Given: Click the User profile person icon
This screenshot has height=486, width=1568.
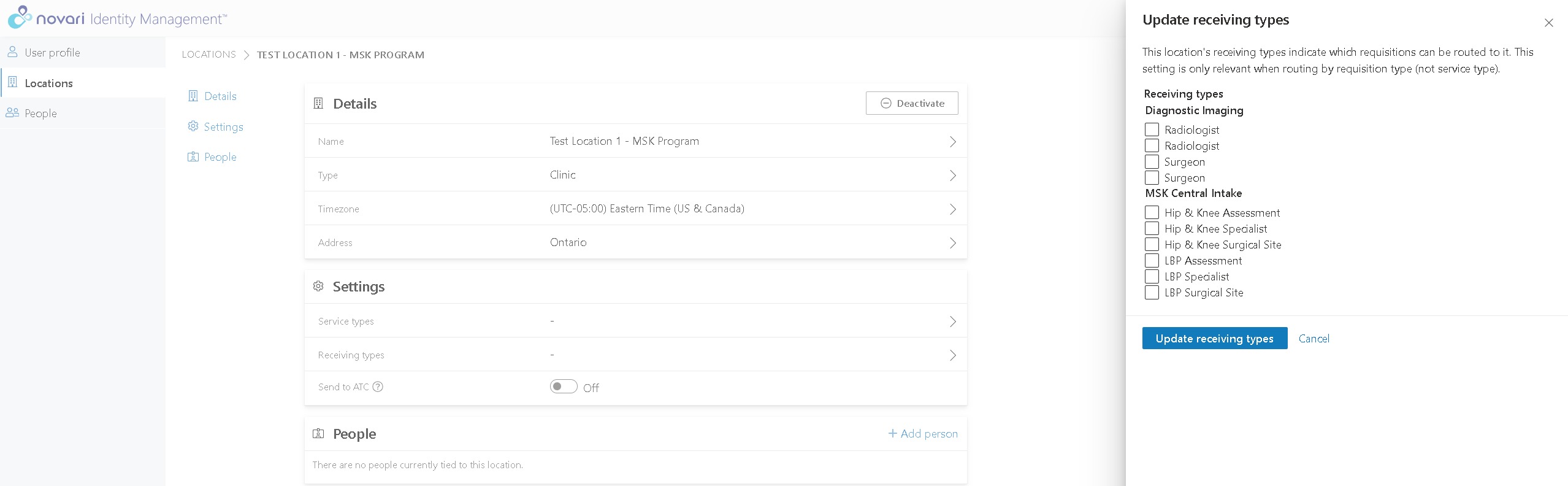Looking at the screenshot, I should click(12, 52).
